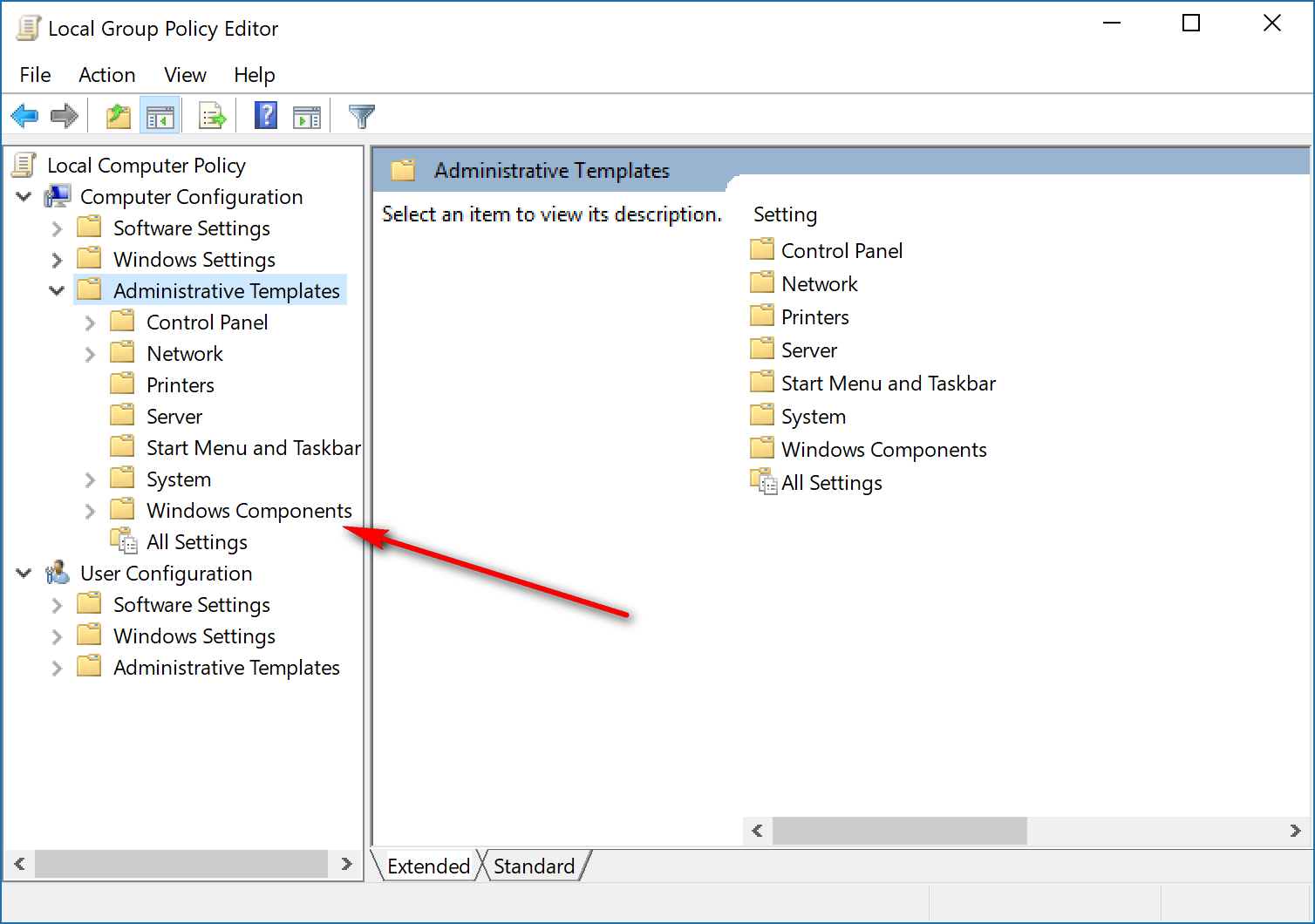Viewport: 1315px width, 924px height.
Task: Click the Export List icon
Action: [x=211, y=115]
